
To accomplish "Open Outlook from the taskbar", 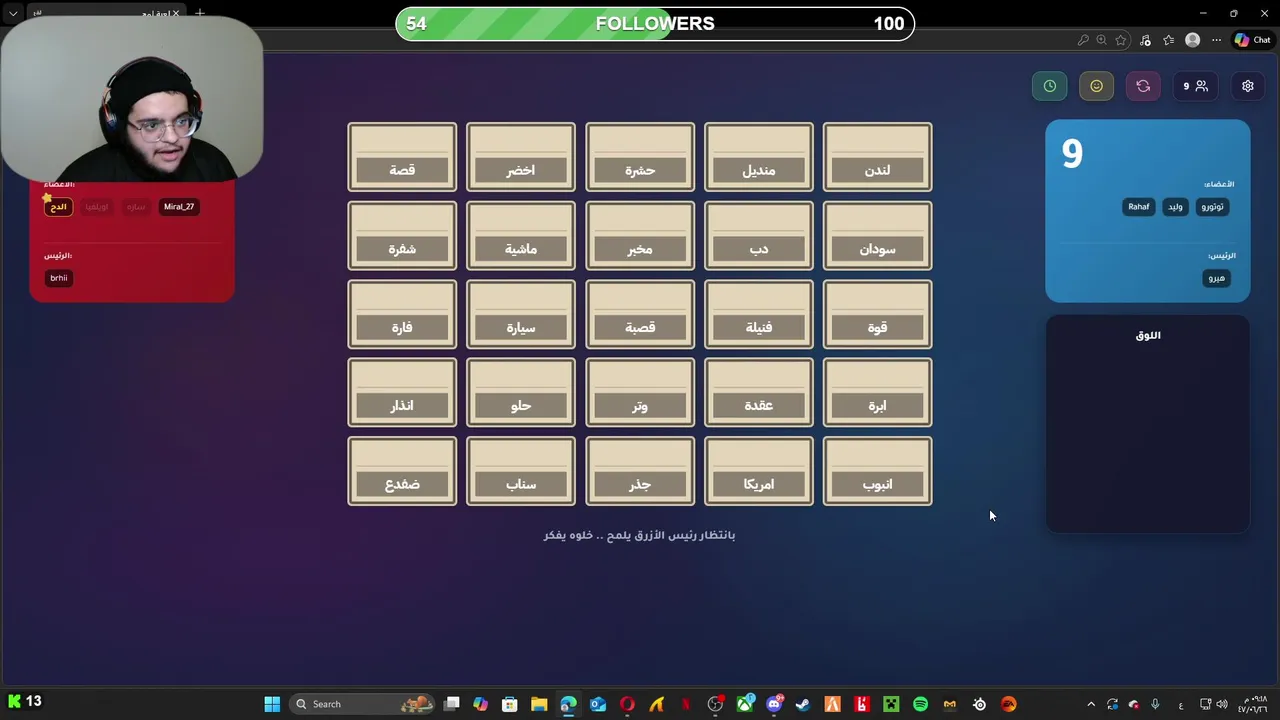I will click(x=598, y=704).
